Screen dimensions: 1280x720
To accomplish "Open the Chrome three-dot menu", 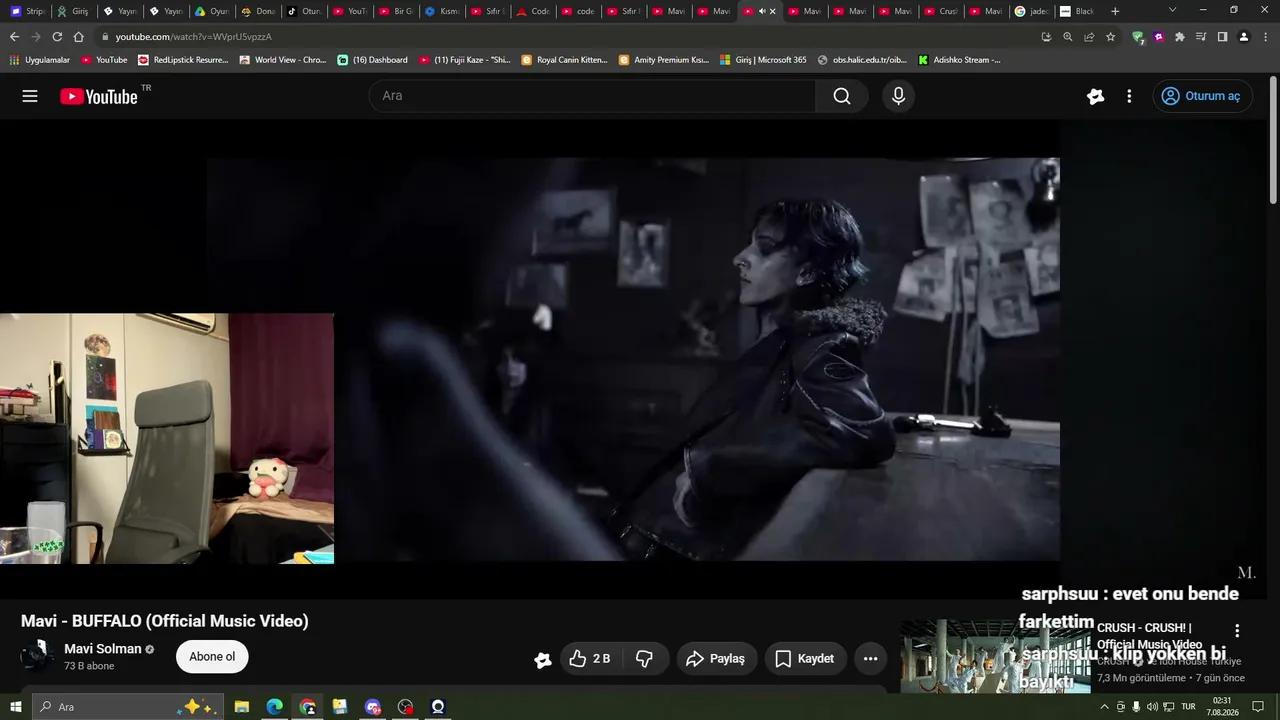I will pos(1265,37).
